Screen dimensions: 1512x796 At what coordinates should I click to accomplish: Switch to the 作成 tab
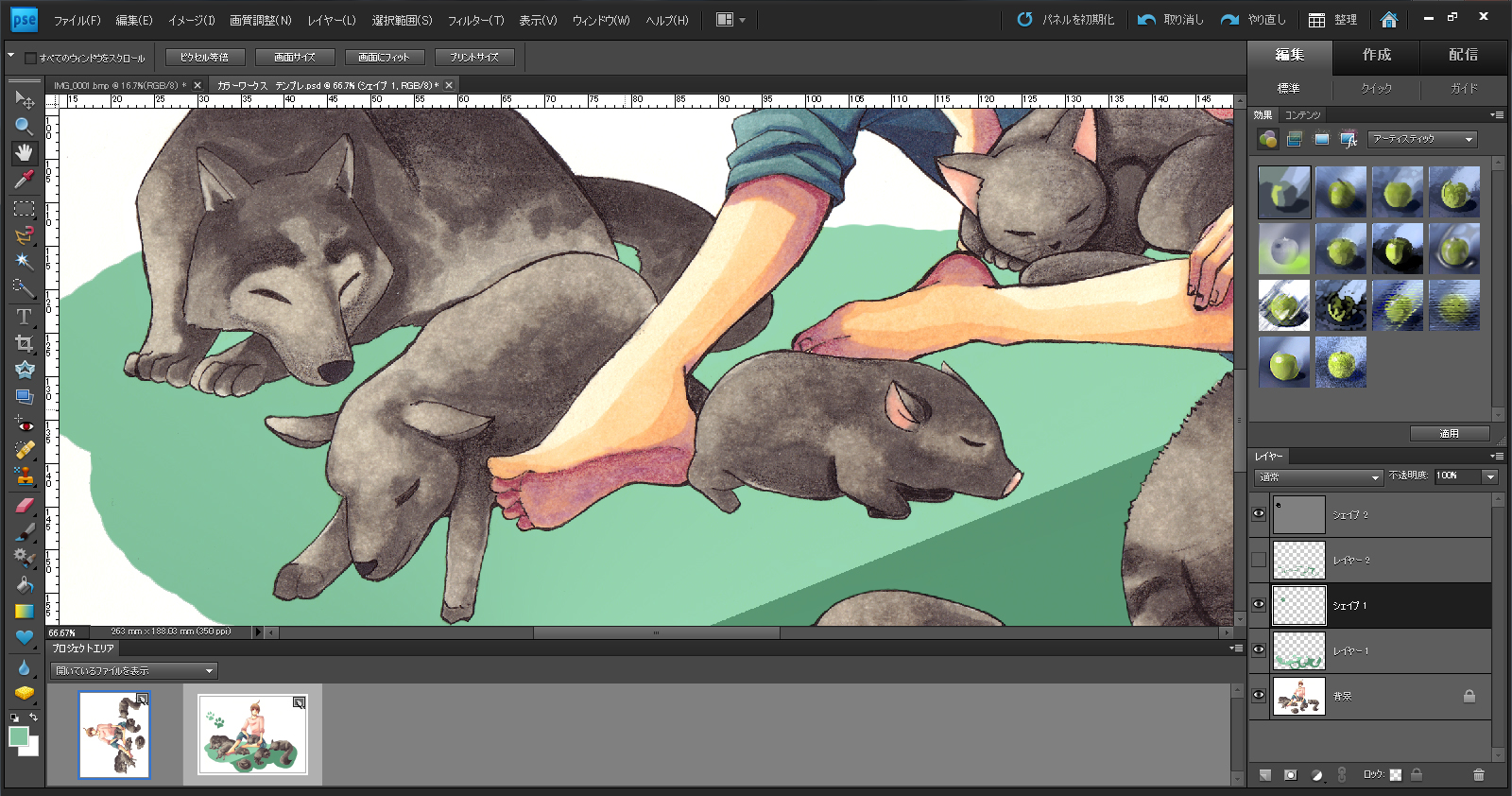coord(1376,55)
